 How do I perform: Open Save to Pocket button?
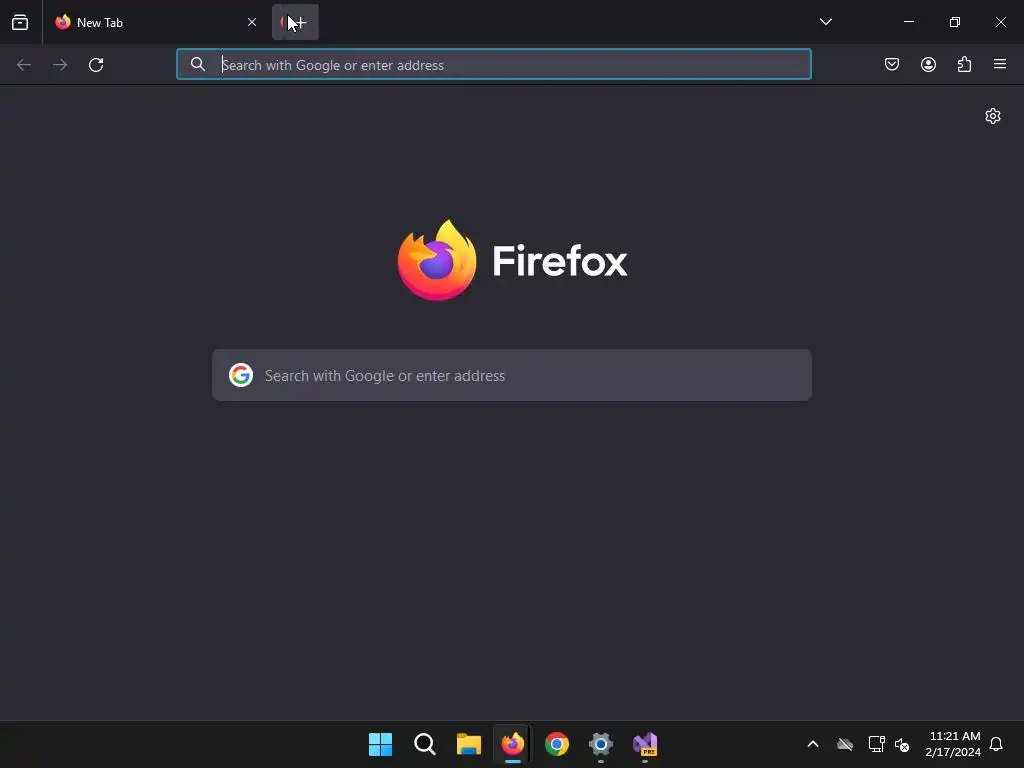(891, 64)
